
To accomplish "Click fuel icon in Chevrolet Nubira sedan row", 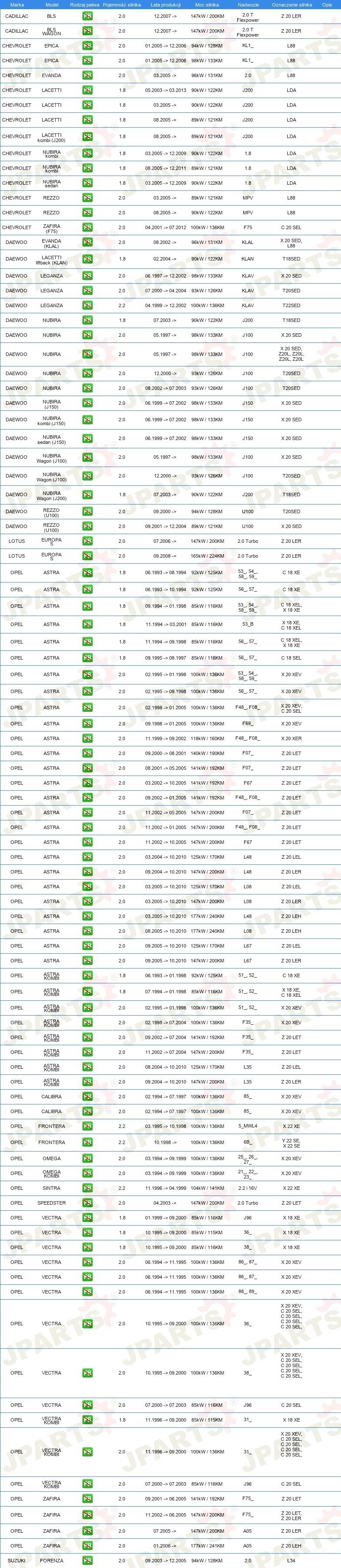I will point(88,183).
